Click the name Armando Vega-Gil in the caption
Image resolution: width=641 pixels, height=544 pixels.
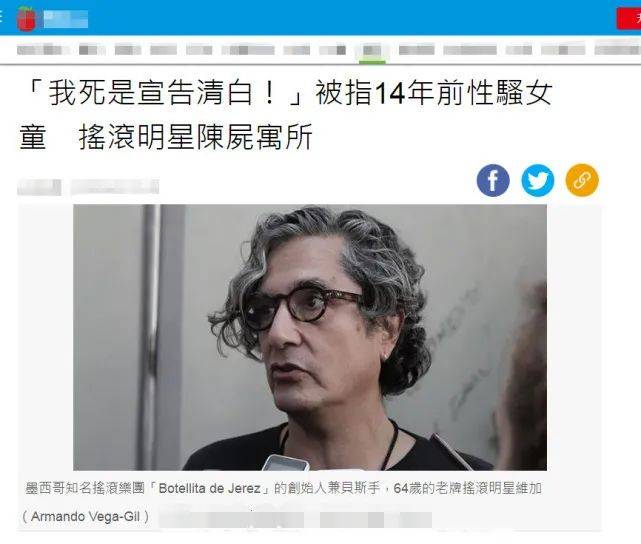coord(86,517)
